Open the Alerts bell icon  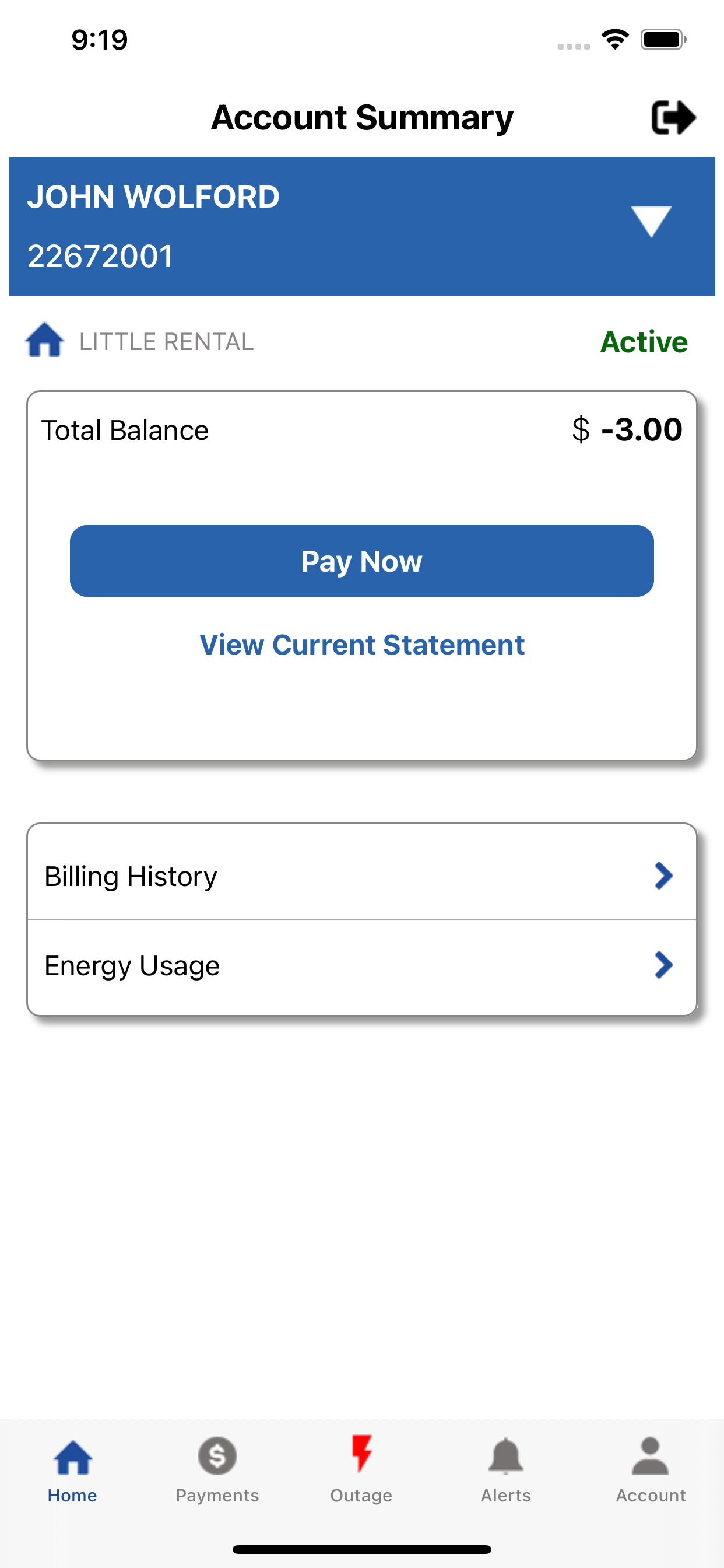pyautogui.click(x=506, y=1456)
